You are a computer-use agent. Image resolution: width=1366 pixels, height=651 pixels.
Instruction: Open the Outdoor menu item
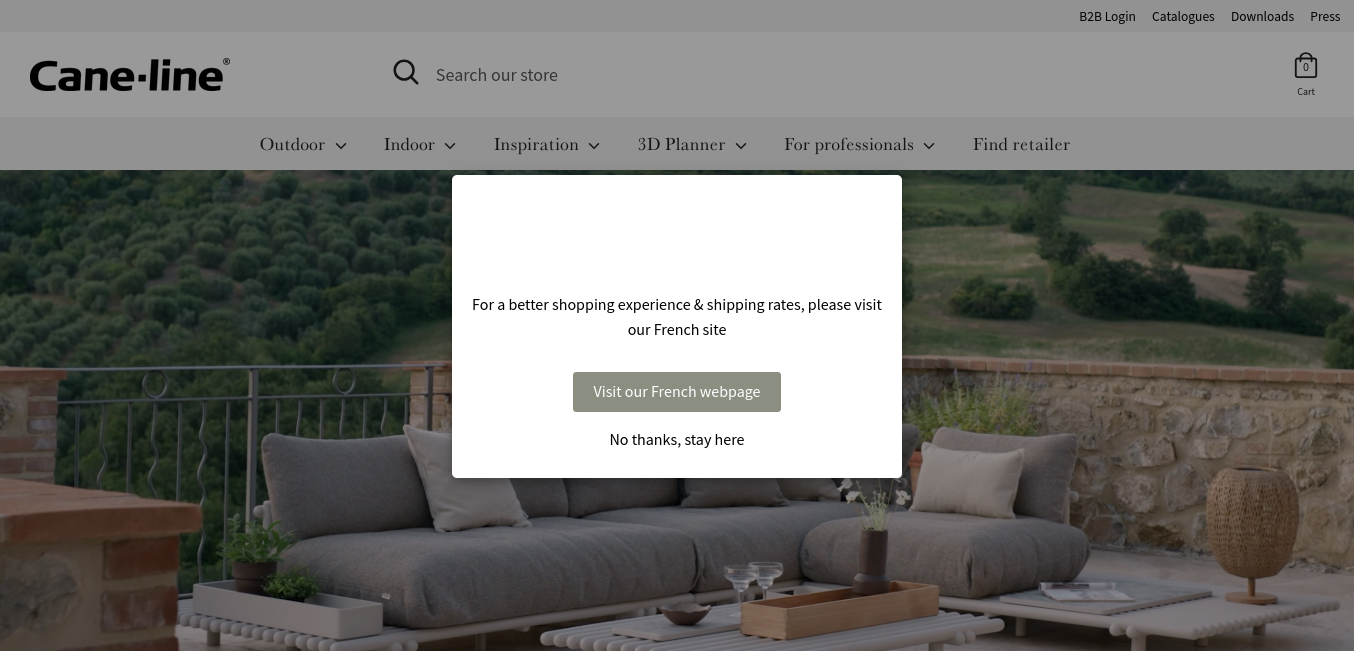(x=292, y=144)
